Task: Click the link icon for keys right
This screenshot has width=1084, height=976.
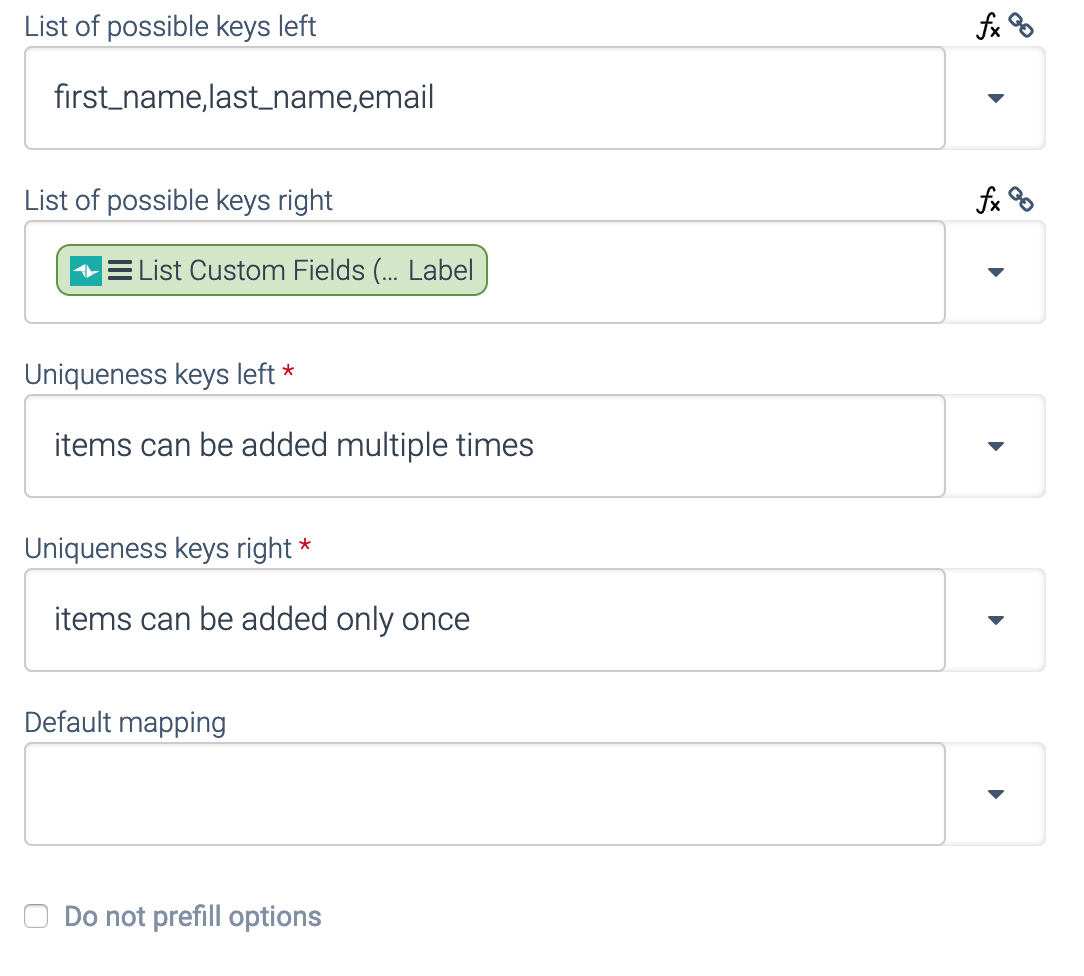Action: pos(1020,200)
